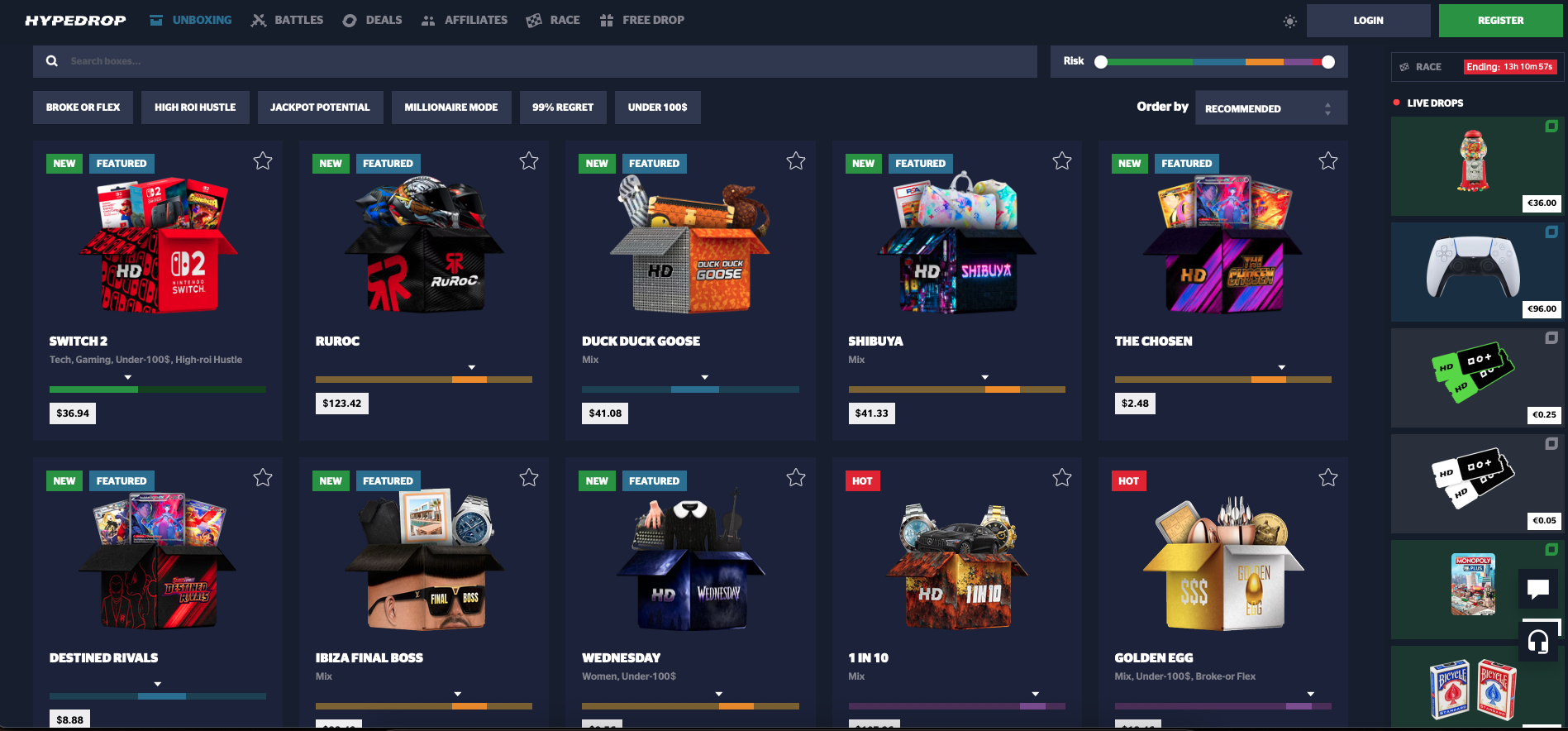Filter by 99% Regret

pyautogui.click(x=563, y=107)
